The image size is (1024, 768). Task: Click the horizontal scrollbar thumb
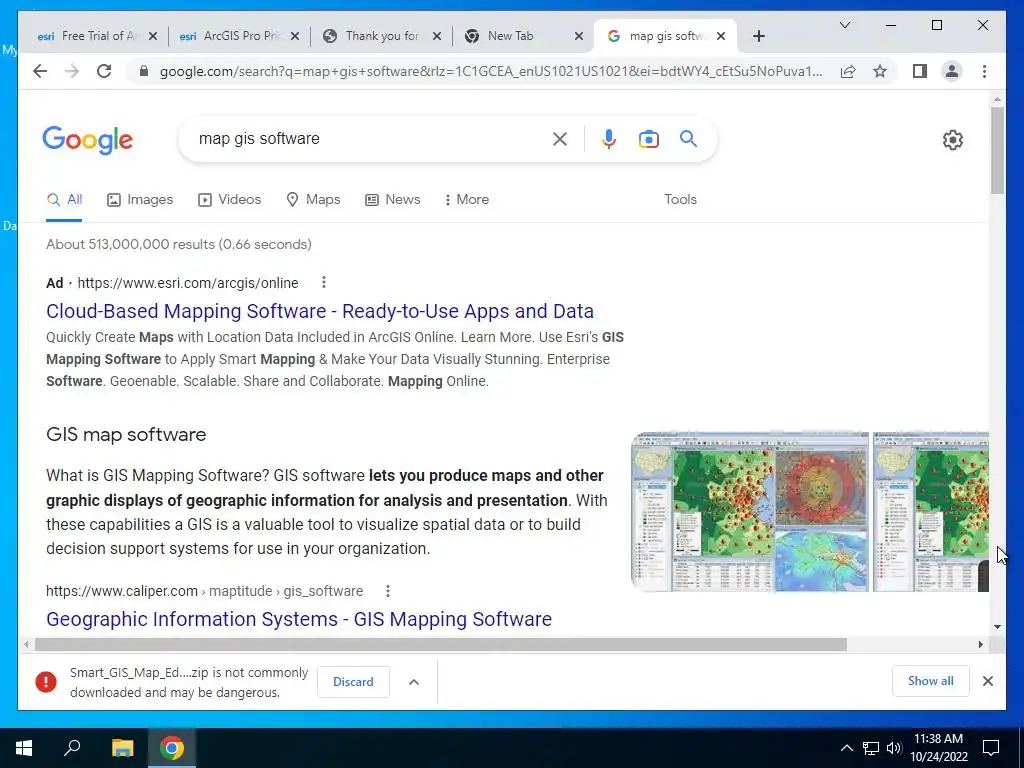pyautogui.click(x=441, y=645)
